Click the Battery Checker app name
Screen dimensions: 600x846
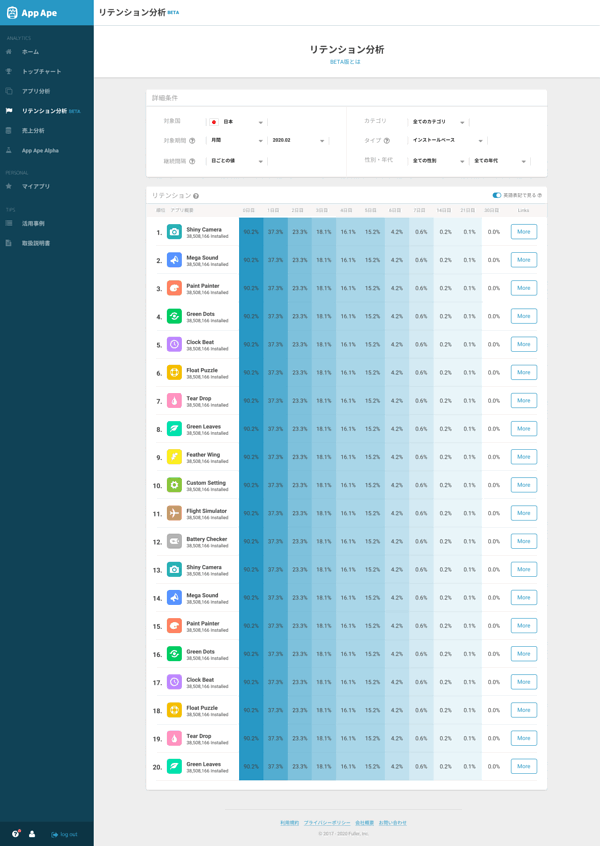(207, 539)
